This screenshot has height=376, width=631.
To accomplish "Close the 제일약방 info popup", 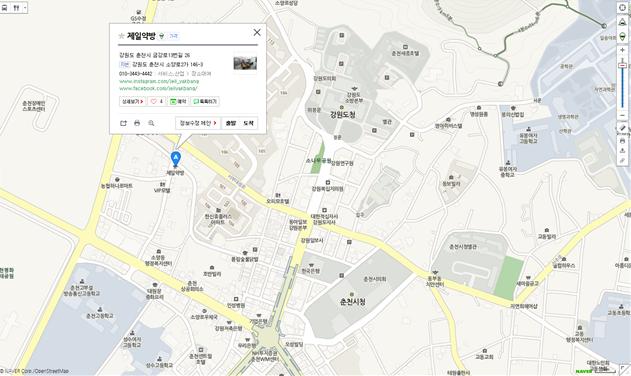I will [257, 33].
